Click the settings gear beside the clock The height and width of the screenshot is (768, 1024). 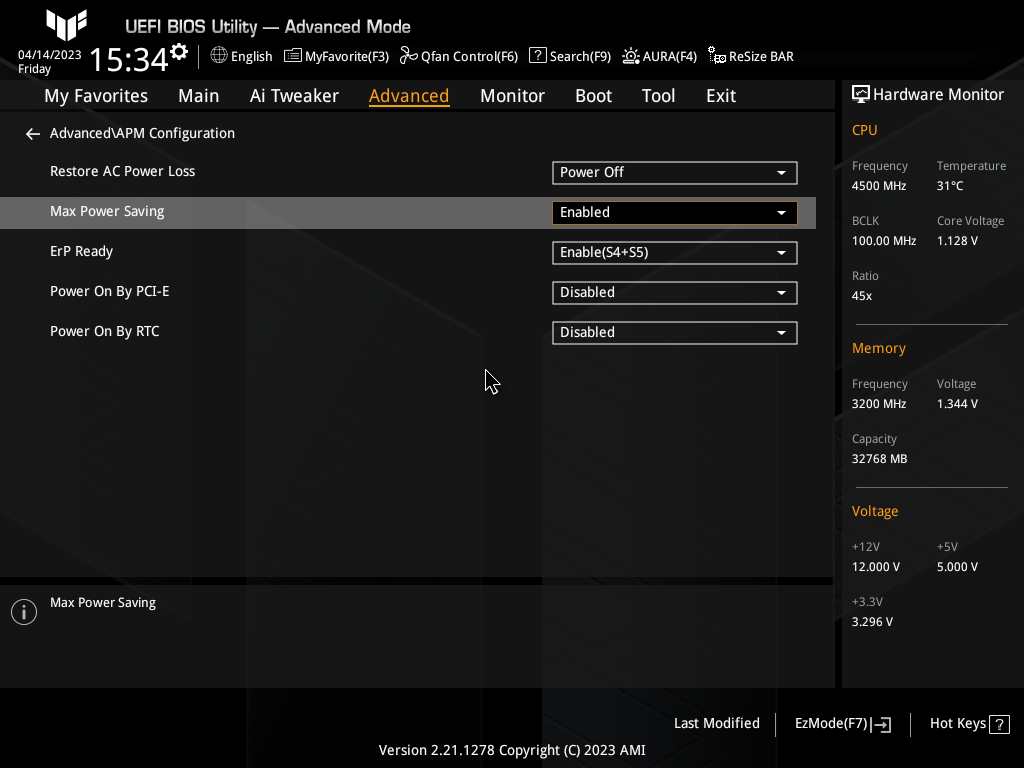[x=179, y=52]
